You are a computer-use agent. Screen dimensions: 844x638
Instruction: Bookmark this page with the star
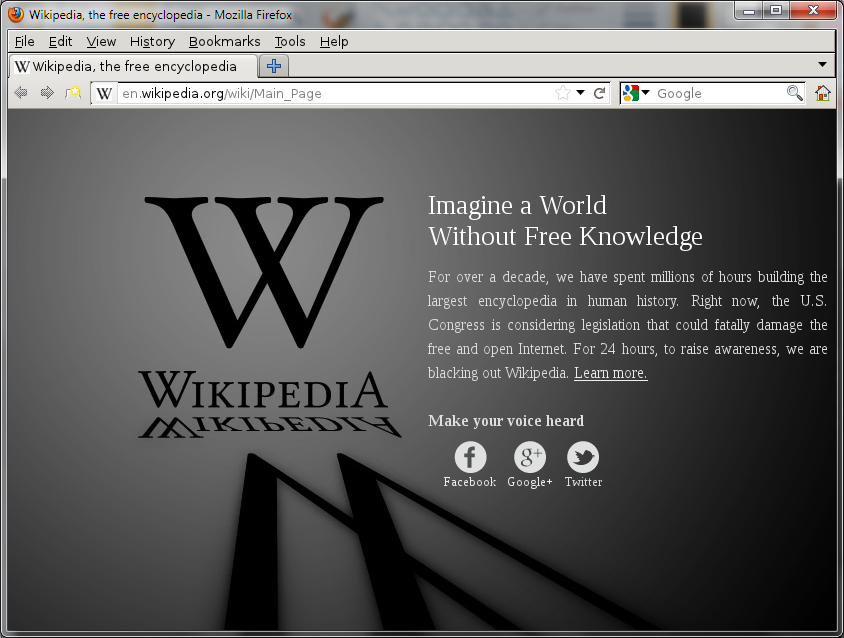[x=562, y=93]
